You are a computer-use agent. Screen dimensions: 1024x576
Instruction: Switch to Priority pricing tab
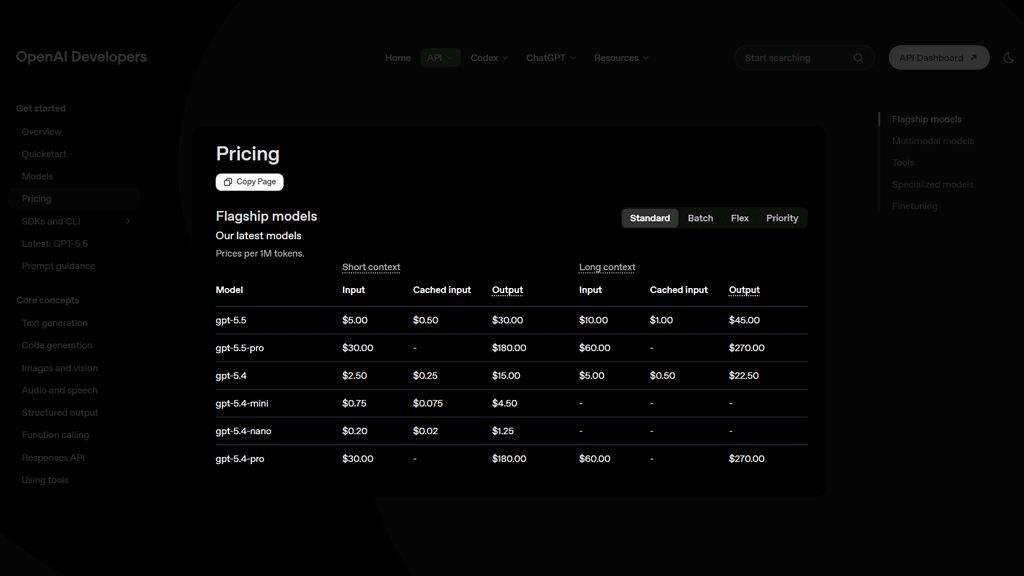click(x=782, y=218)
